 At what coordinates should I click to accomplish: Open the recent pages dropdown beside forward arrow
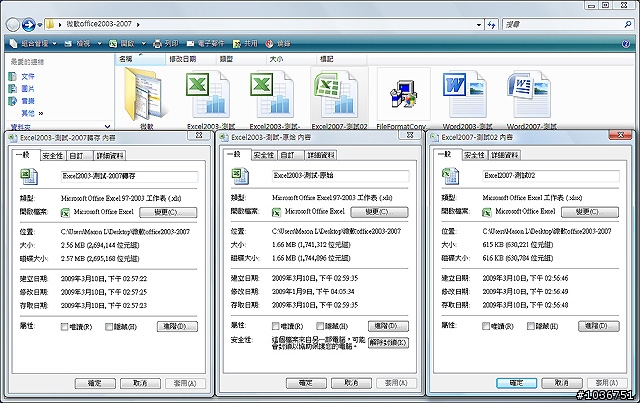[40, 25]
